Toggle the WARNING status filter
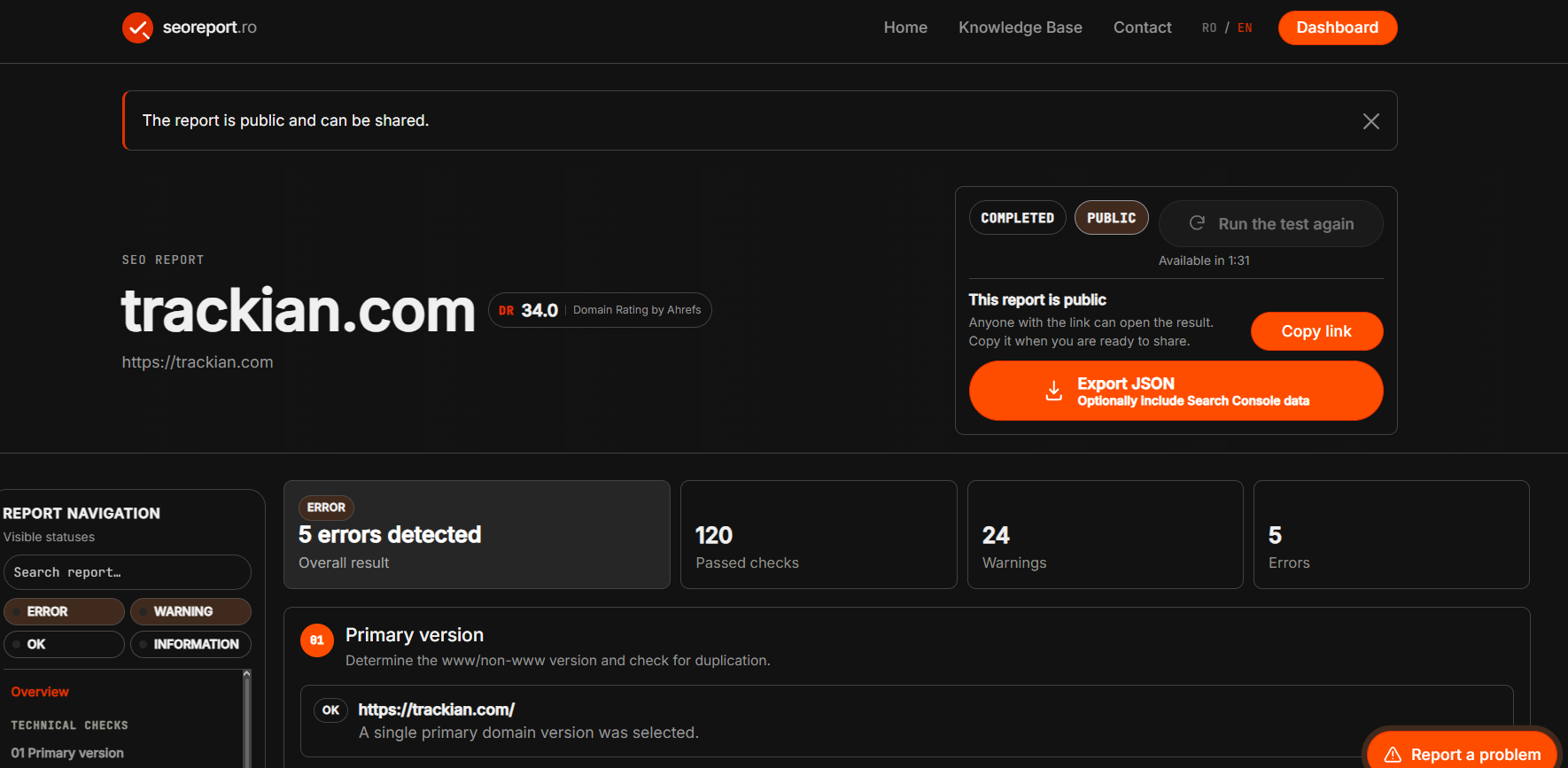This screenshot has height=768, width=1568. point(190,611)
